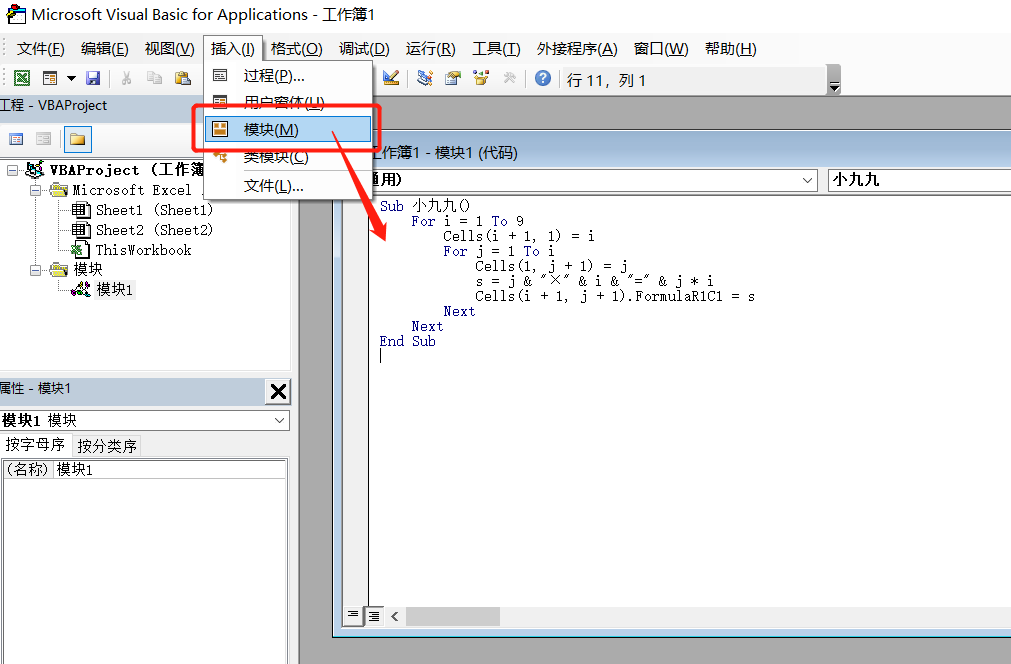Open the procedure dropdown showing 小九九
The image size is (1011, 664).
919,180
